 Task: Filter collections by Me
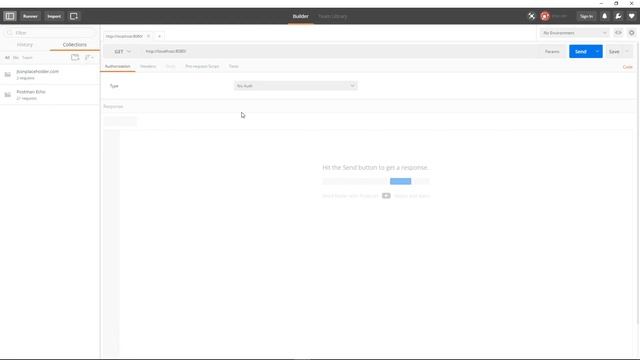(x=16, y=58)
